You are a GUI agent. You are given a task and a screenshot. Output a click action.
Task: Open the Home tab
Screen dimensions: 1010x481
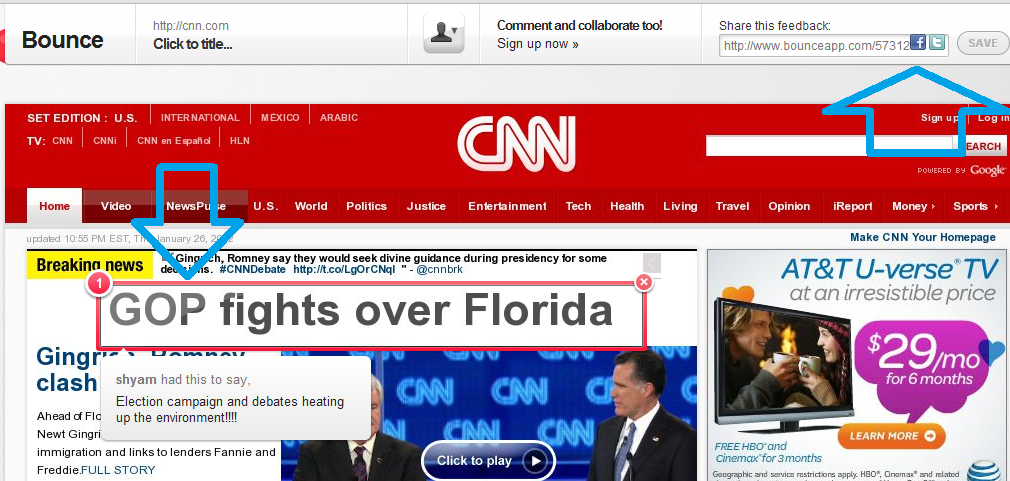(54, 206)
